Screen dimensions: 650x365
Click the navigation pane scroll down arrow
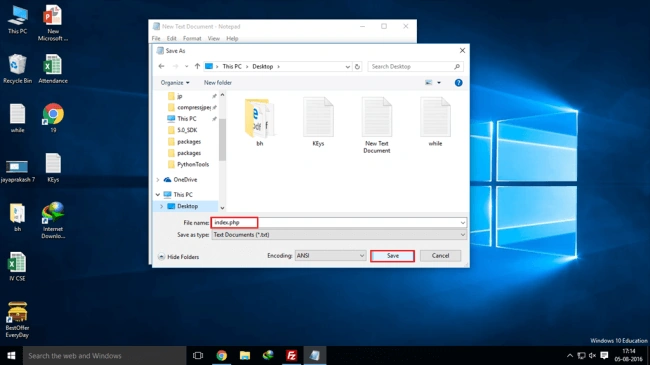click(x=223, y=208)
